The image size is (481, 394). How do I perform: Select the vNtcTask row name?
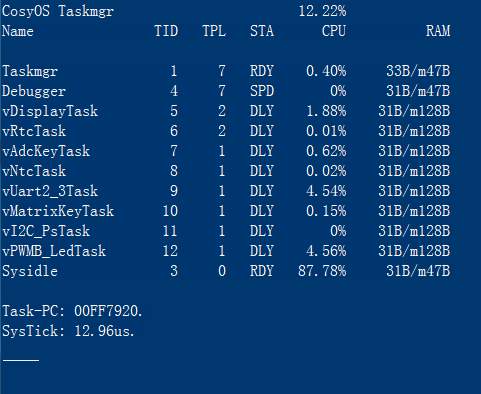[x=34, y=171]
